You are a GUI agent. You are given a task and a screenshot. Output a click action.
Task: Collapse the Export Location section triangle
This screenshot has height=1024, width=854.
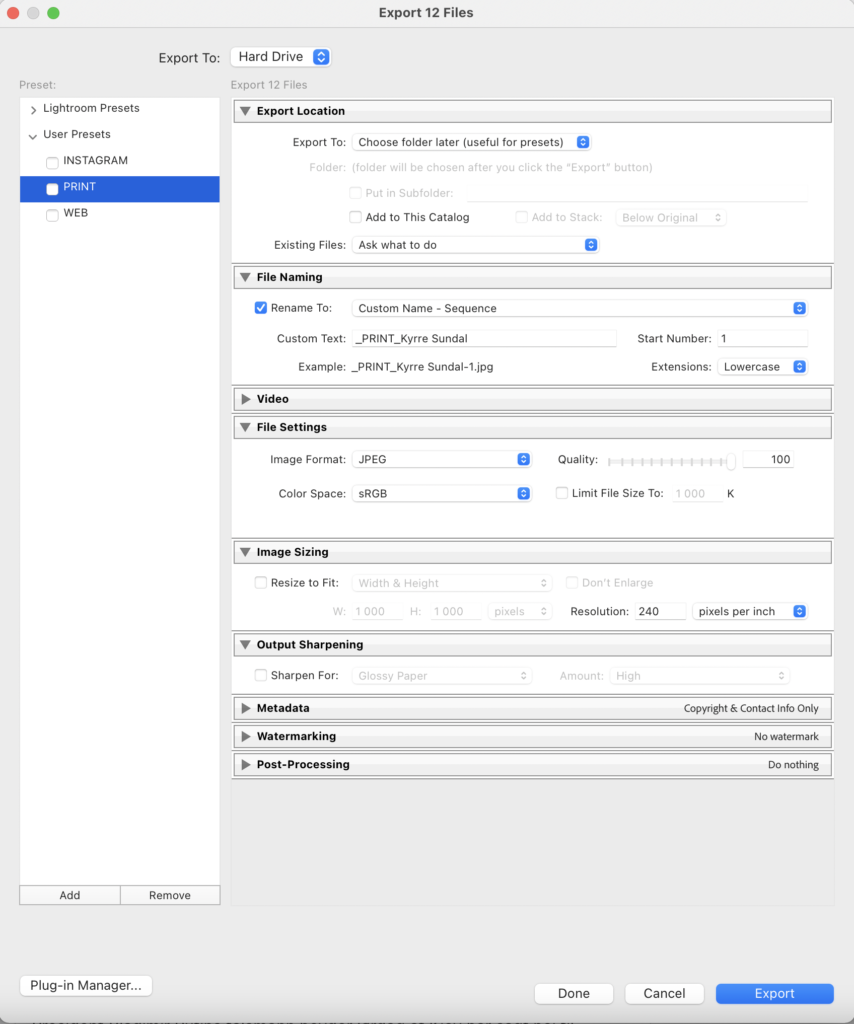[x=245, y=111]
